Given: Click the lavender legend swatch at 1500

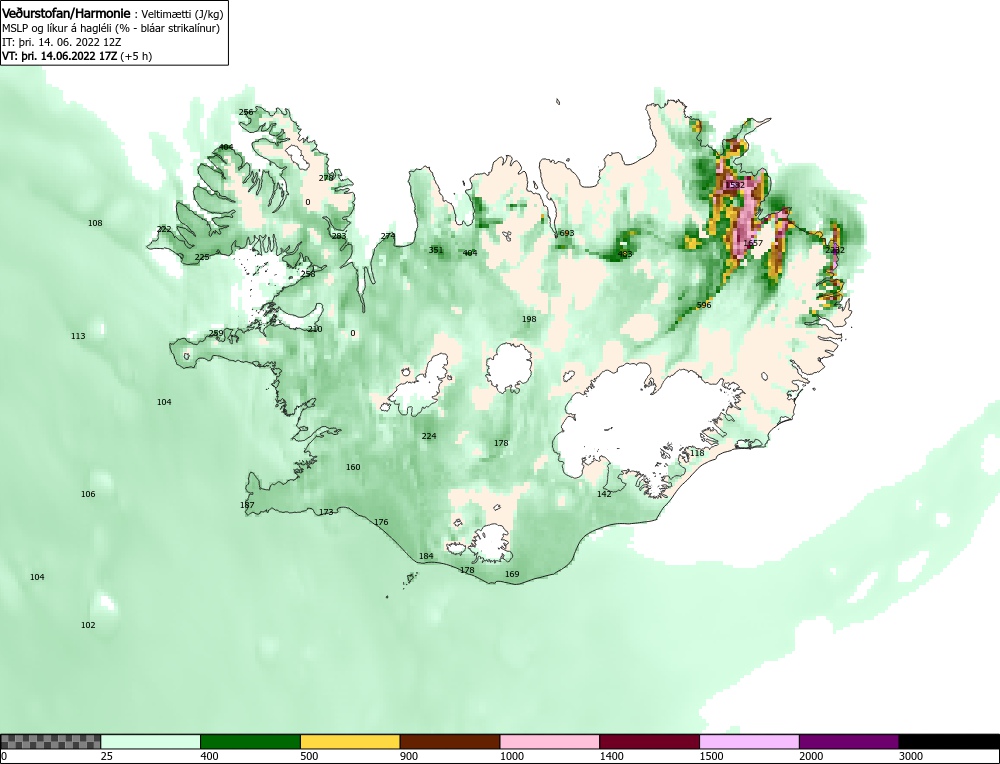Looking at the screenshot, I should 749,742.
